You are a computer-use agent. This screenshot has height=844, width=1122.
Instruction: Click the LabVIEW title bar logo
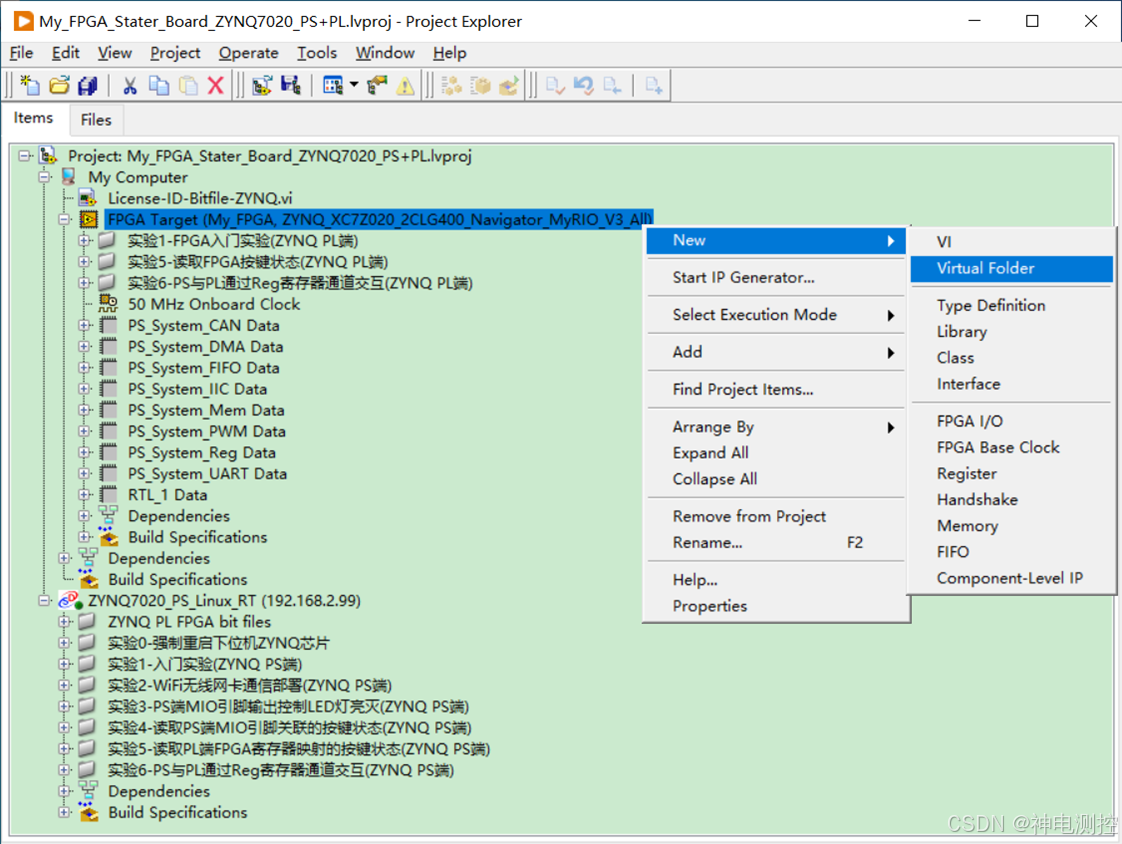pos(23,21)
